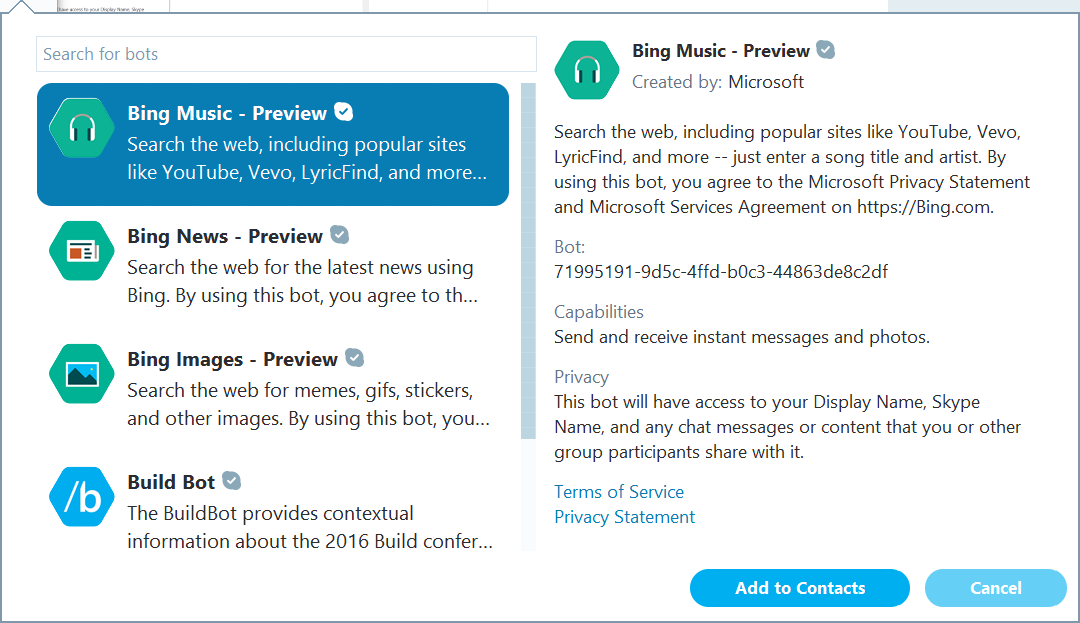Focus the Search for bots field
The width and height of the screenshot is (1080, 623).
(x=286, y=54)
